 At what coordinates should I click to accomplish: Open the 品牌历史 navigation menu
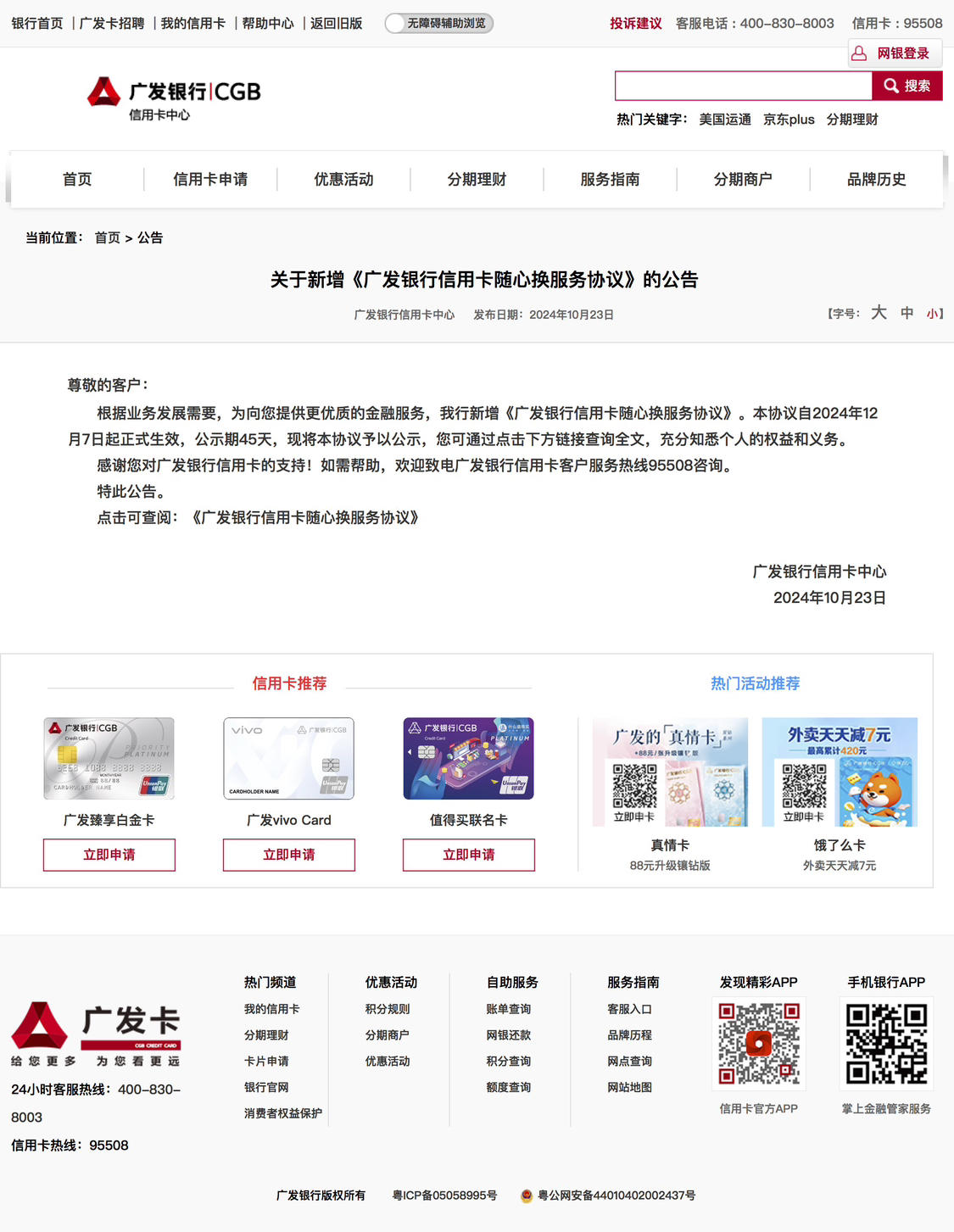coord(877,179)
